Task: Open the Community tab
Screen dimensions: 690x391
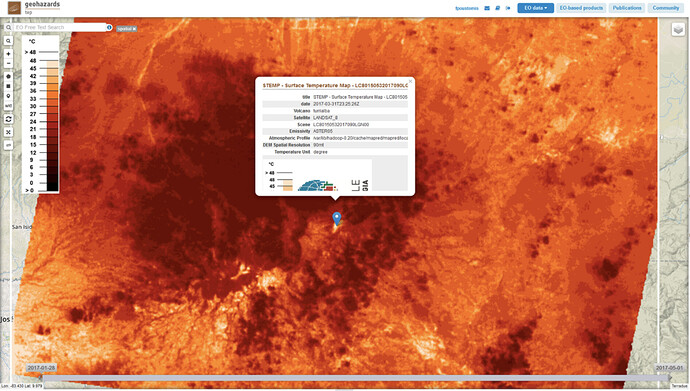Action: pos(665,8)
